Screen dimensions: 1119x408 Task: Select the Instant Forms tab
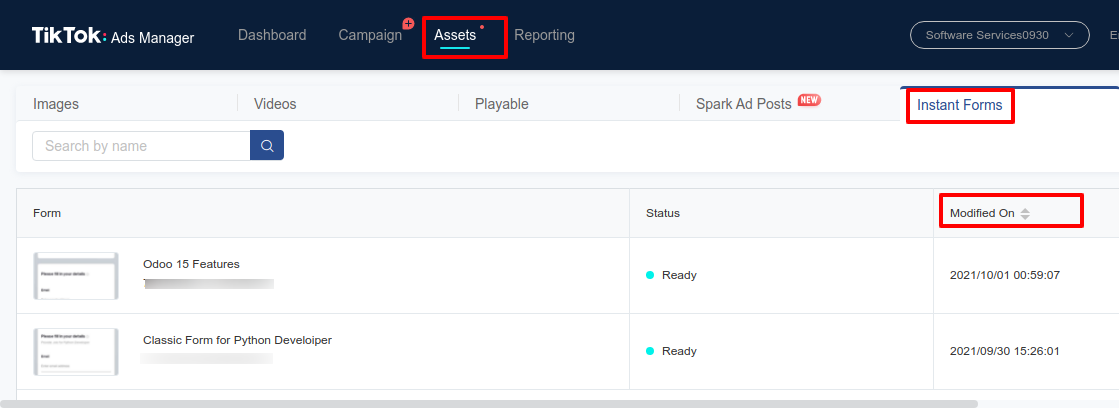[959, 105]
